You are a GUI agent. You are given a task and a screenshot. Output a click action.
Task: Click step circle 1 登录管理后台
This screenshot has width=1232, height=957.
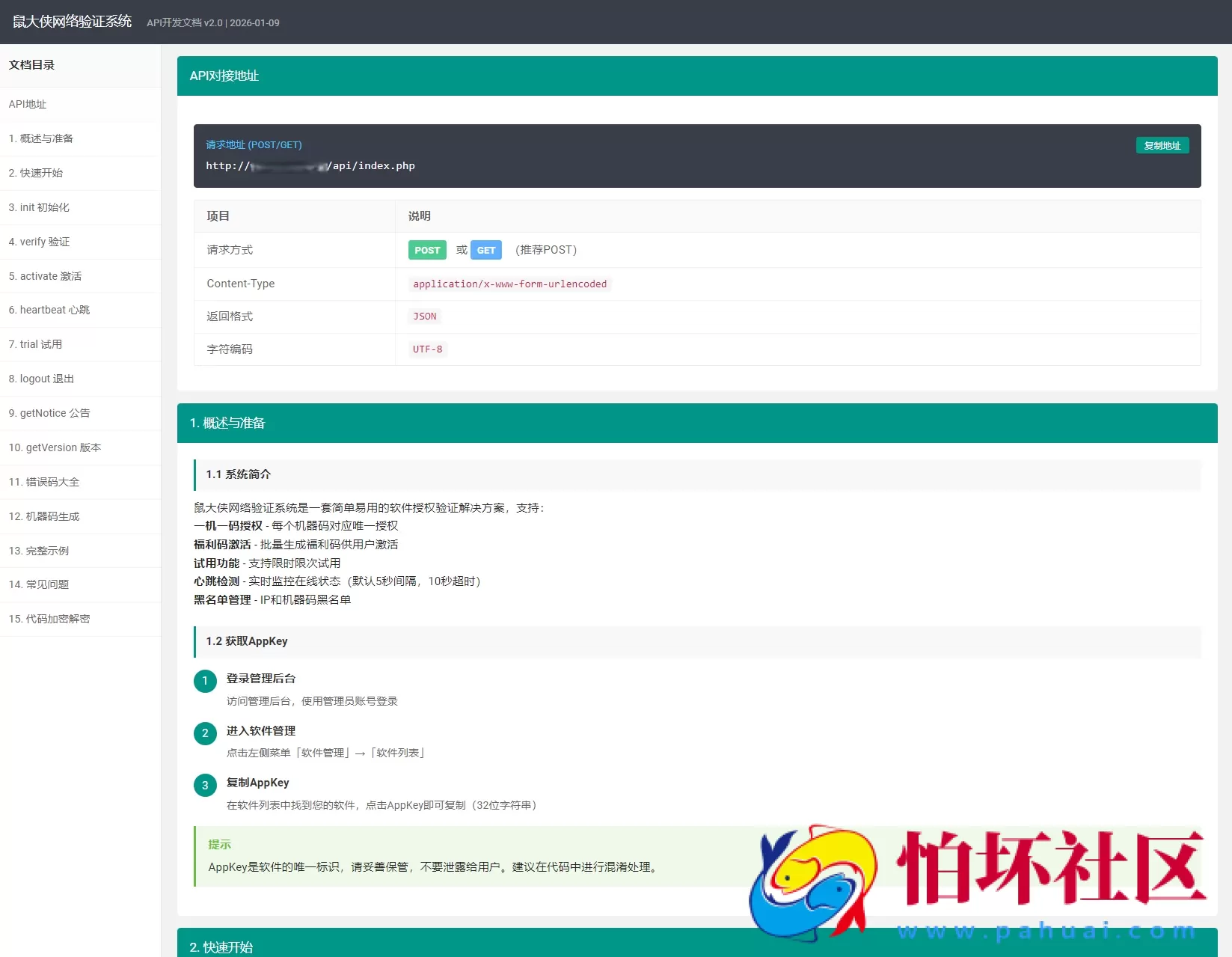coord(205,681)
